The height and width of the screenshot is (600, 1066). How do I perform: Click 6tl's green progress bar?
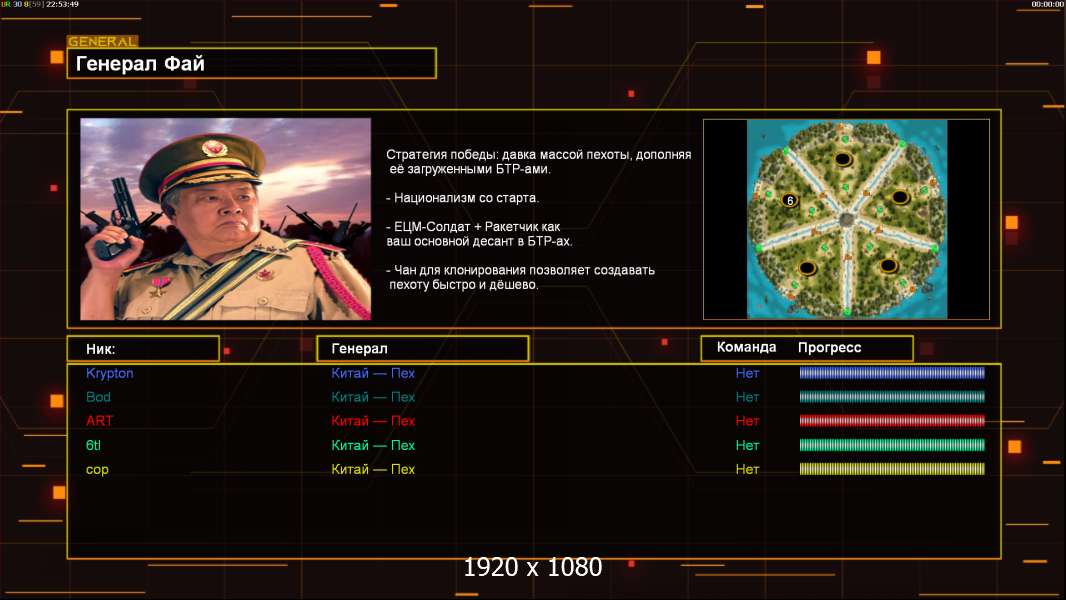[892, 445]
